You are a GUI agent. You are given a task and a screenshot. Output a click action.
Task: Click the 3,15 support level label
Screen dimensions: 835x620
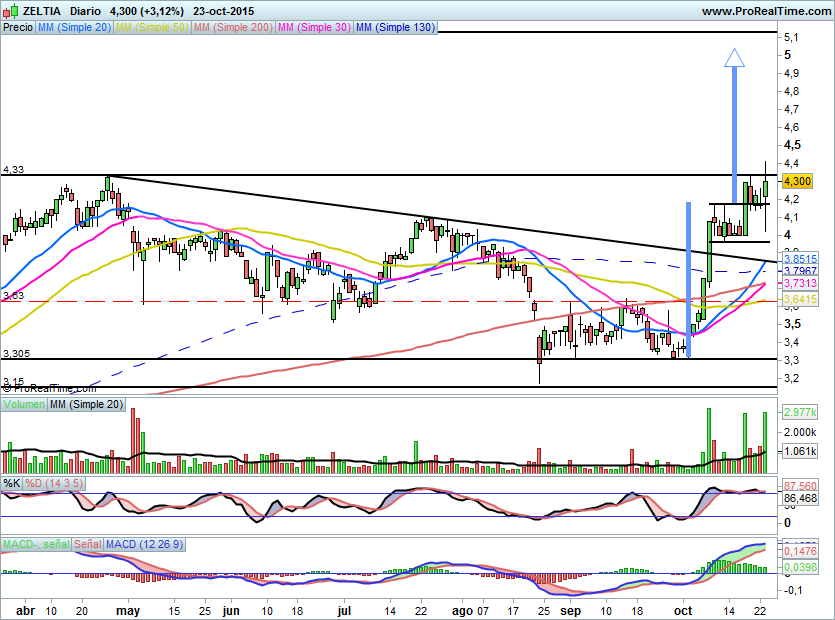(13, 381)
